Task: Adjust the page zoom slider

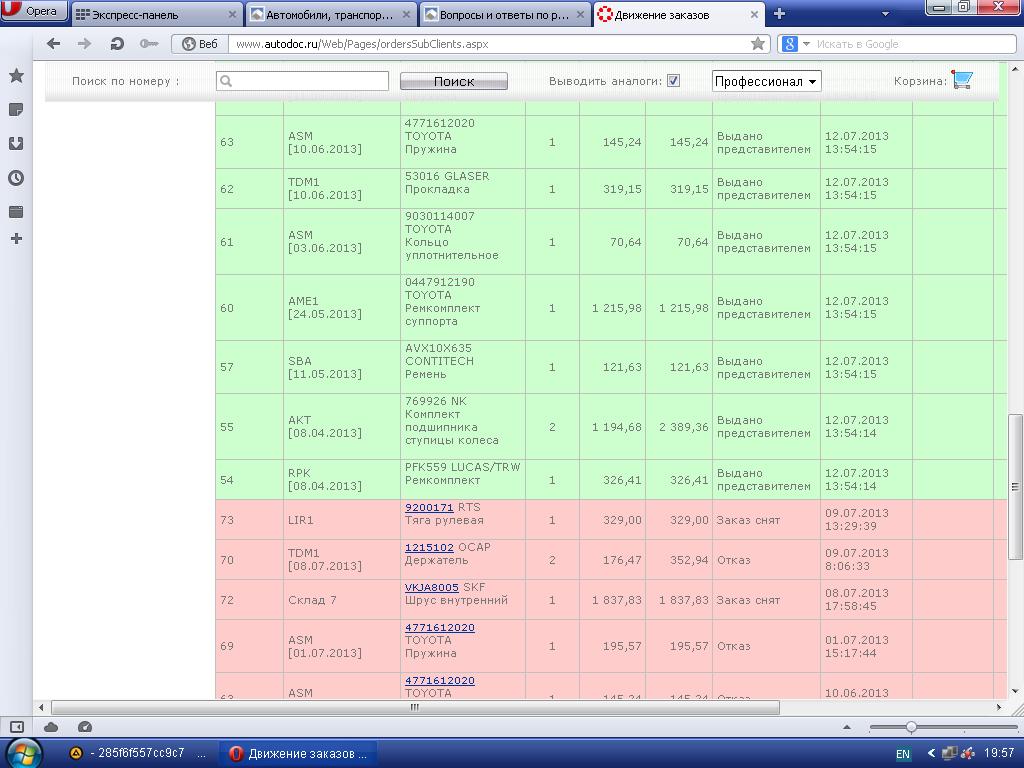Action: (911, 727)
